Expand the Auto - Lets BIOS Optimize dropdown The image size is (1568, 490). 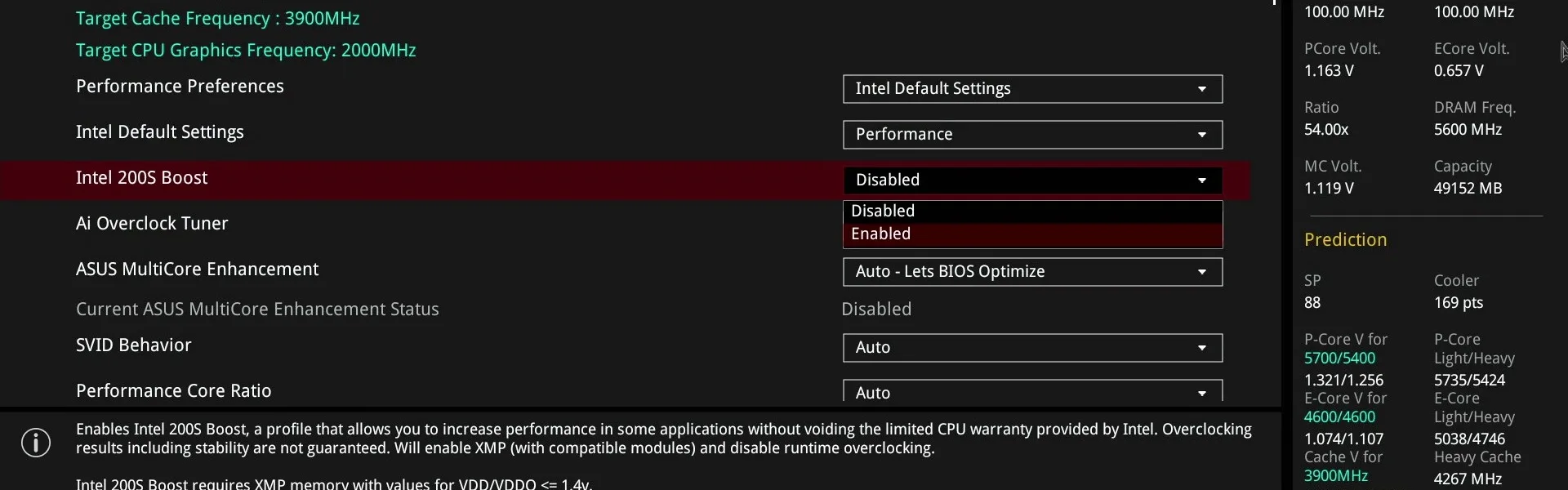1032,272
